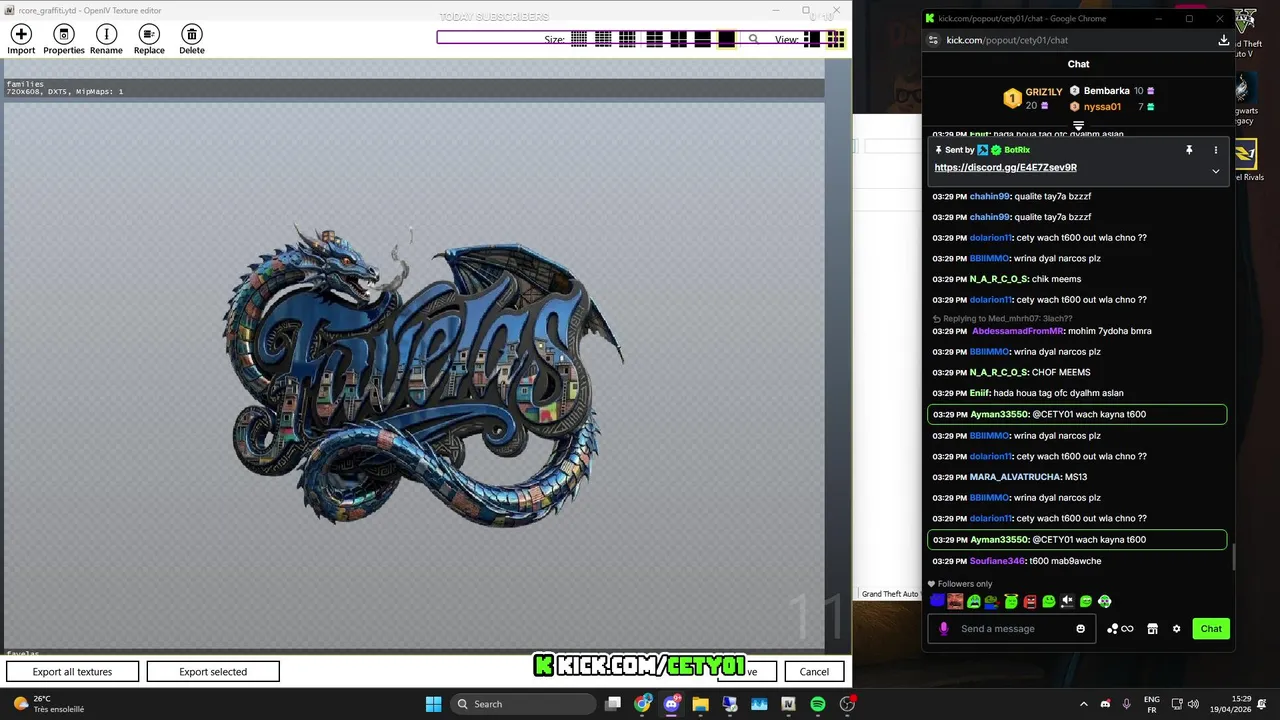
Task: Open site info icon beside kick.com URL
Action: click(x=933, y=40)
